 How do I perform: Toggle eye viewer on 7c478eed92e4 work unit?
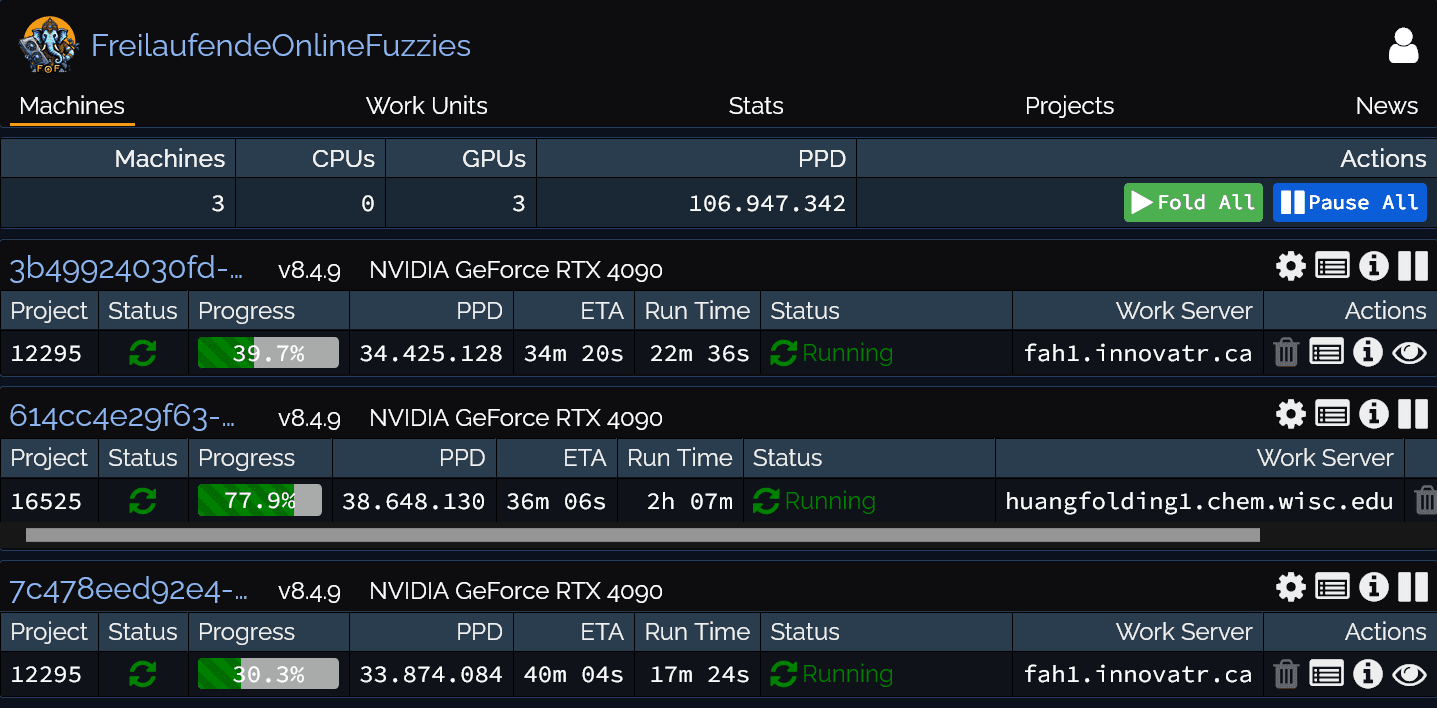coord(1409,674)
